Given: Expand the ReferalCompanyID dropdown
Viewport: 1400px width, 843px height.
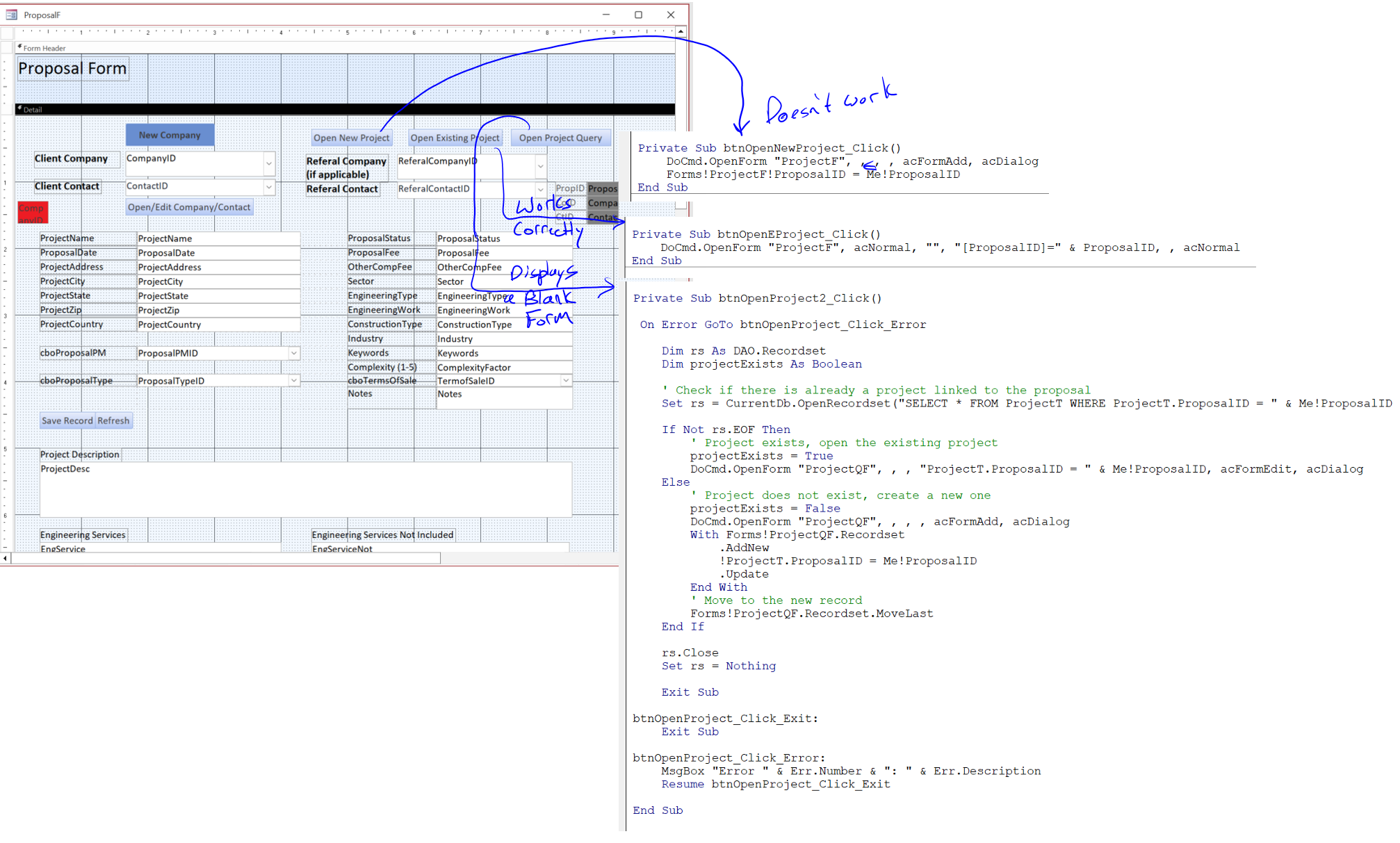Looking at the screenshot, I should pos(540,166).
